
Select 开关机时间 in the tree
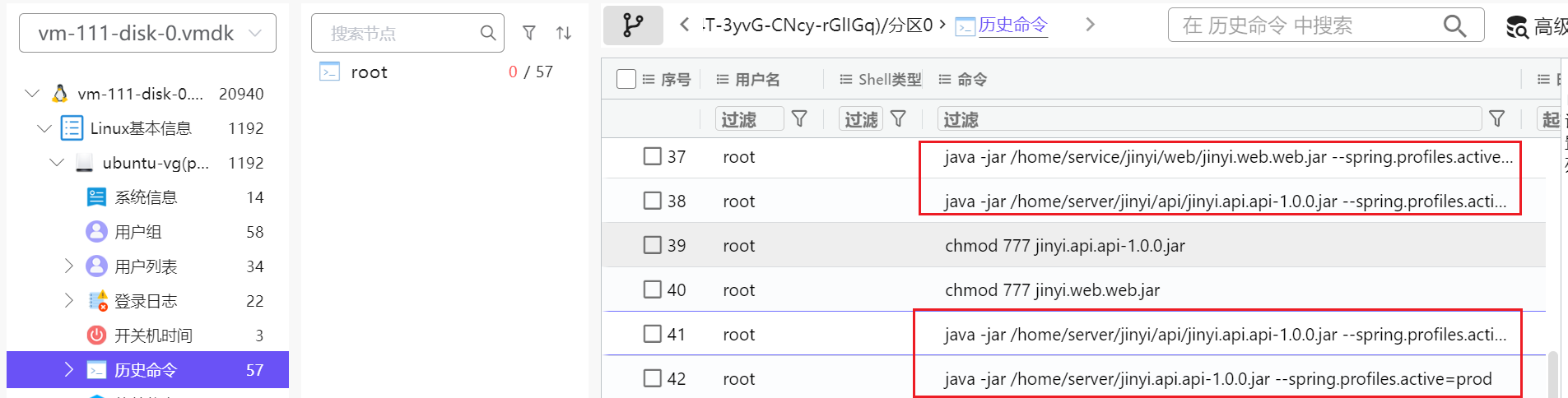152,336
